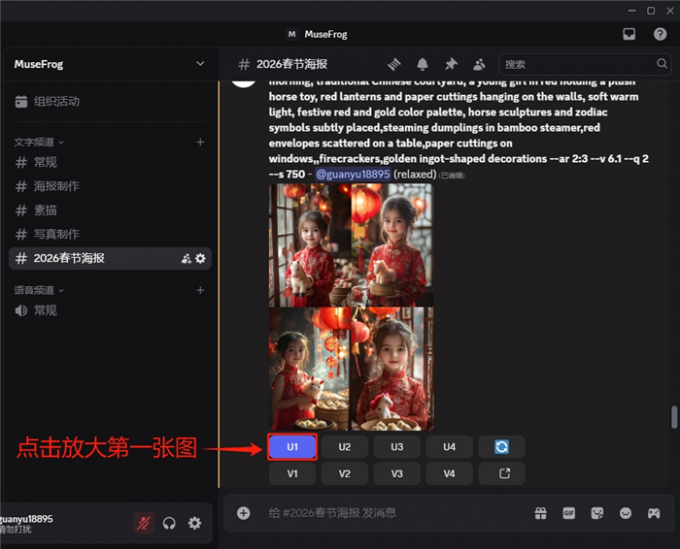Open the 素描 channel

point(110,210)
